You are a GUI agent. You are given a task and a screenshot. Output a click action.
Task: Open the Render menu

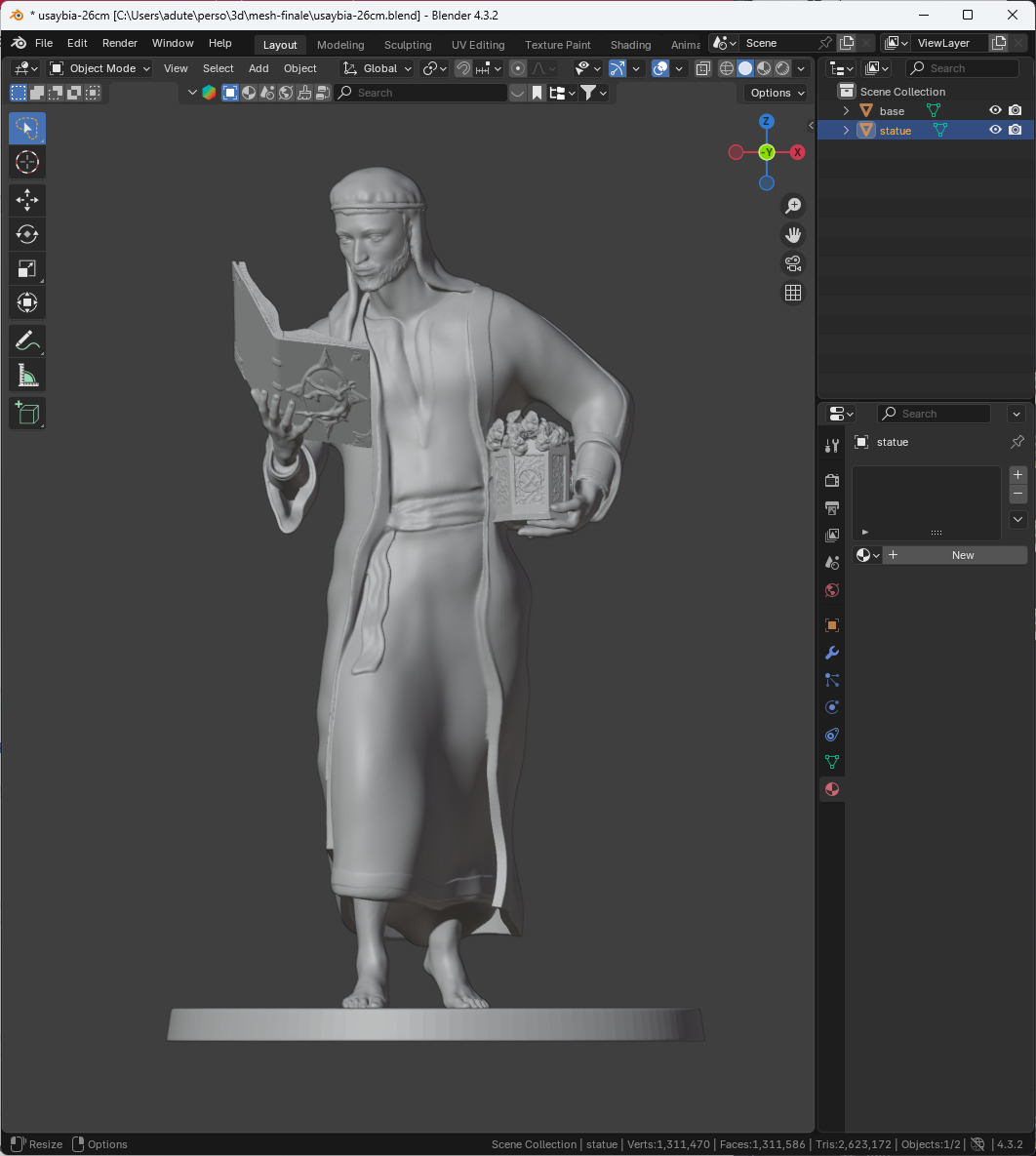[119, 43]
